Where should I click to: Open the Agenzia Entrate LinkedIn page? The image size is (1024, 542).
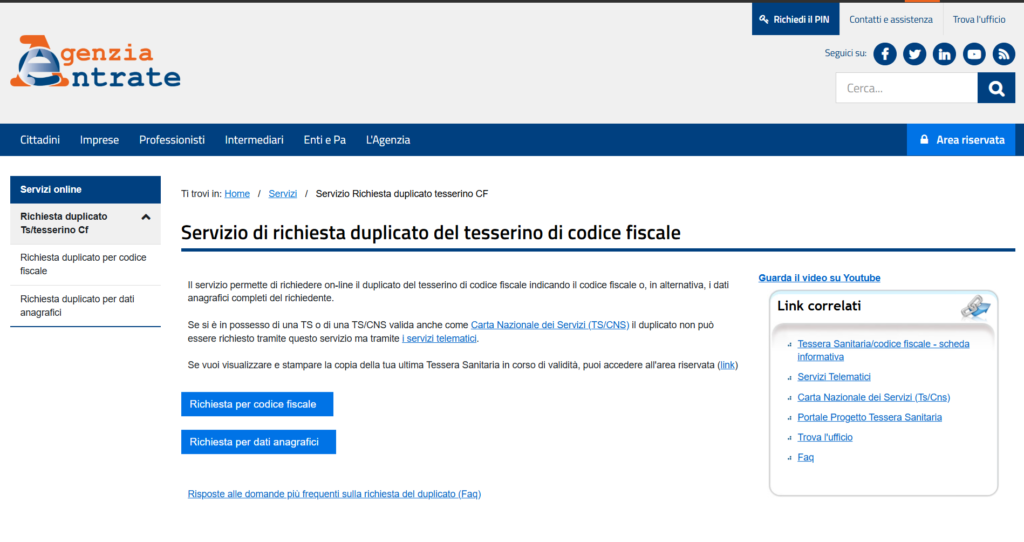tap(944, 54)
